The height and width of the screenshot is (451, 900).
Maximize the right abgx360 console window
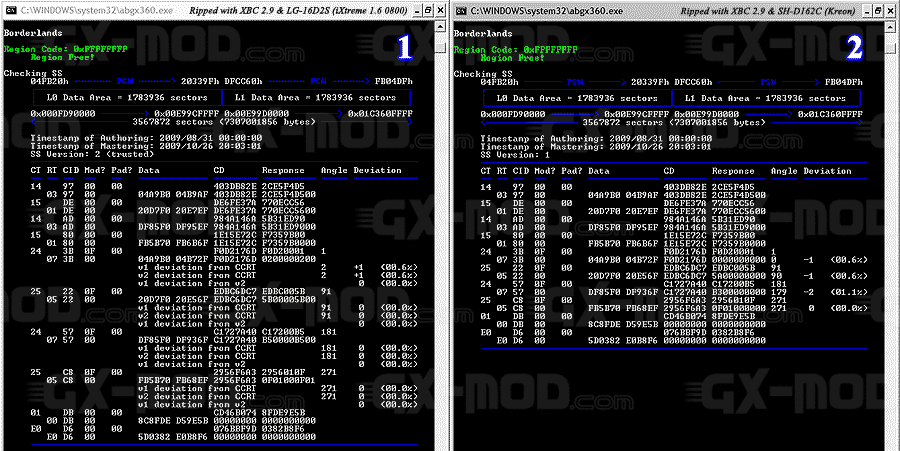[878, 10]
